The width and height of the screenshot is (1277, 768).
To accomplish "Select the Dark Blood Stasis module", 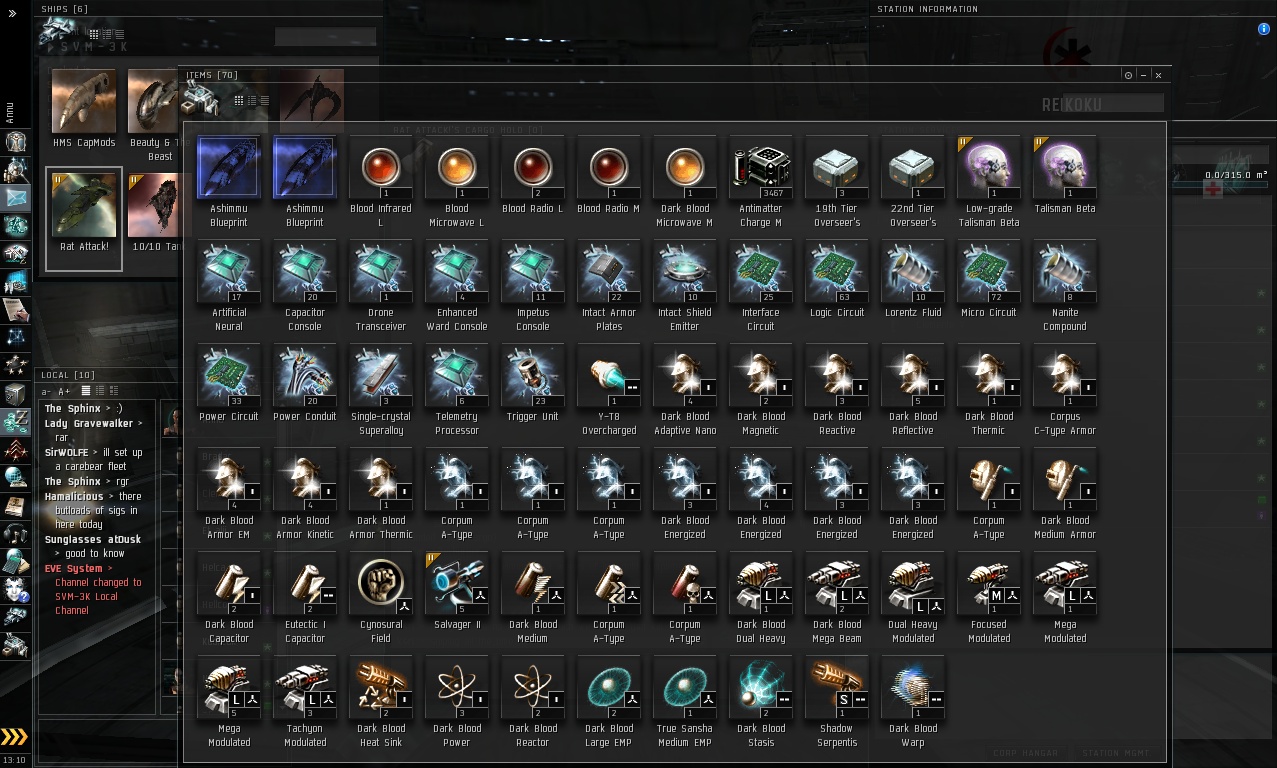I will point(761,702).
